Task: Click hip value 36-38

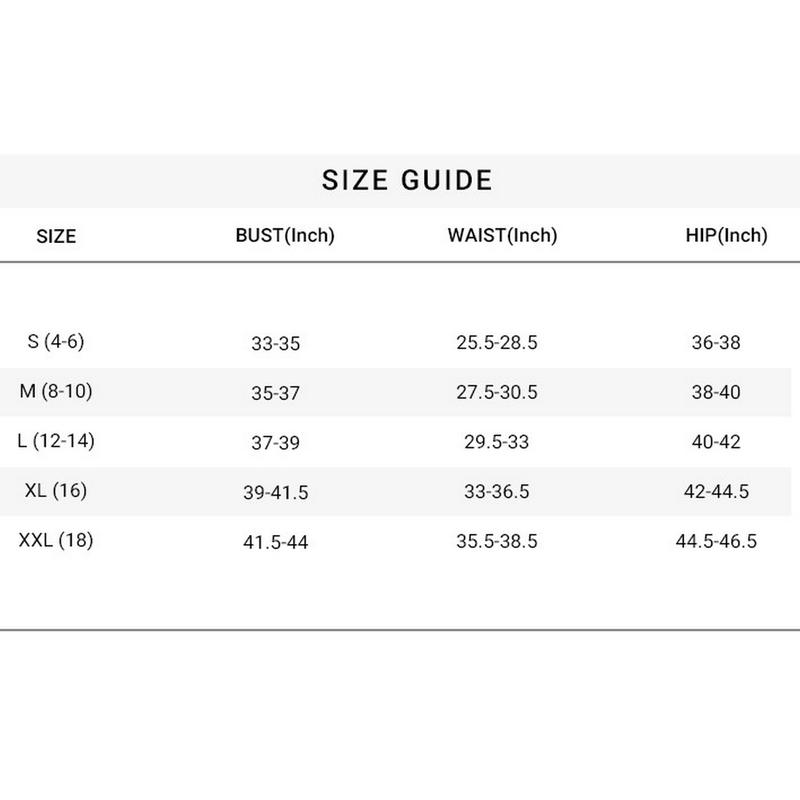Action: click(x=716, y=343)
